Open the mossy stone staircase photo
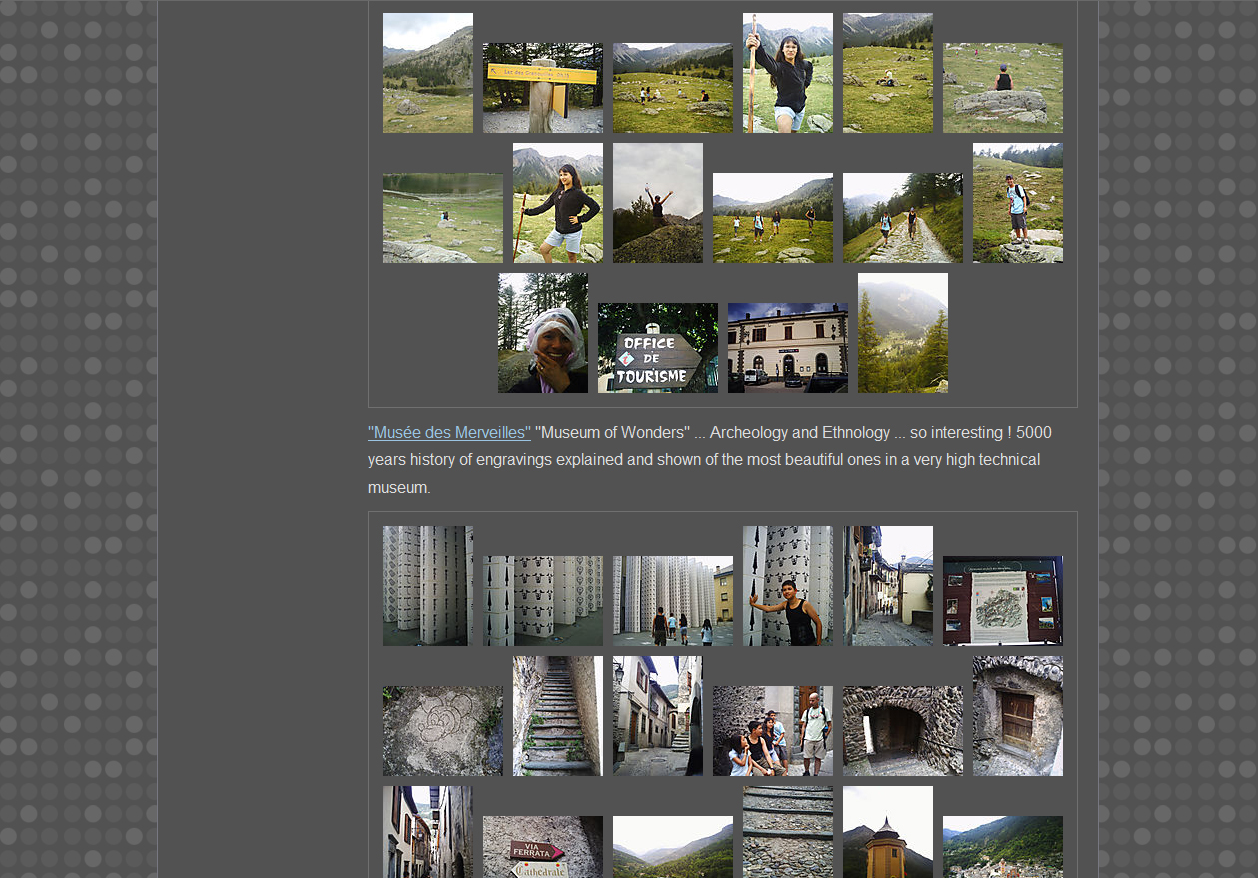Image resolution: width=1258 pixels, height=878 pixels. pos(557,716)
